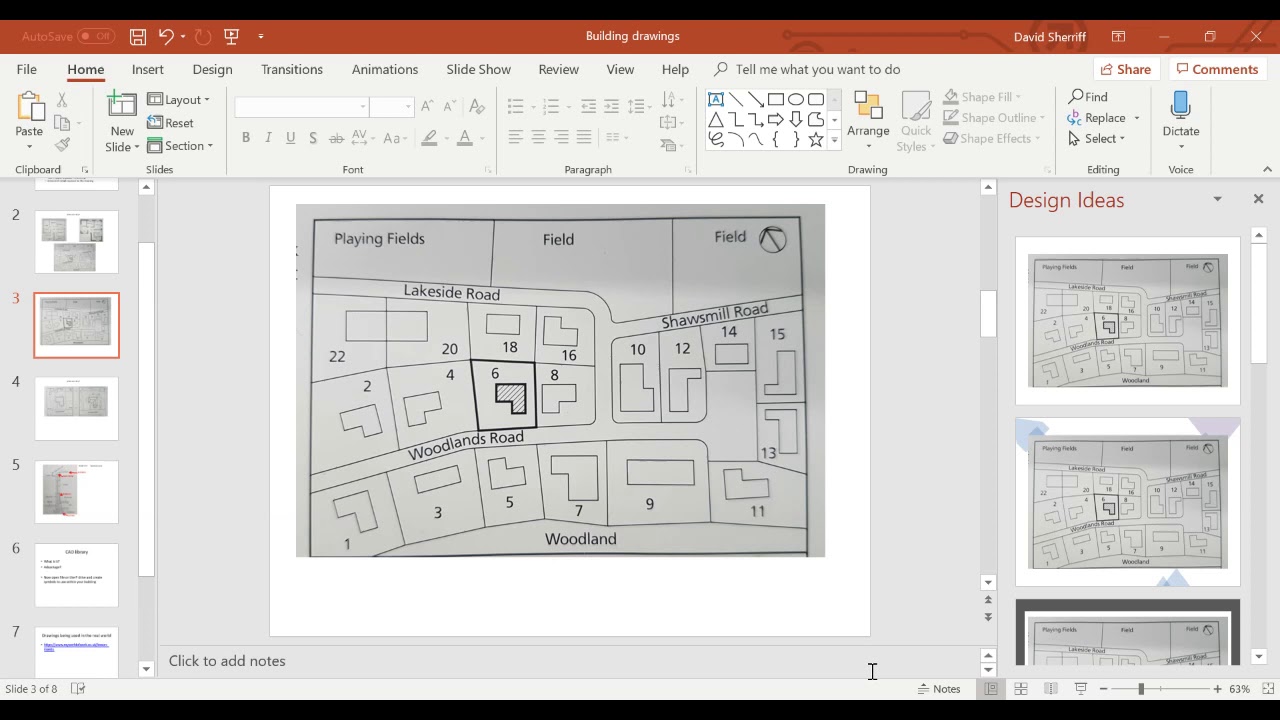Underline the selected text
1280x720 pixels.
pyautogui.click(x=290, y=138)
